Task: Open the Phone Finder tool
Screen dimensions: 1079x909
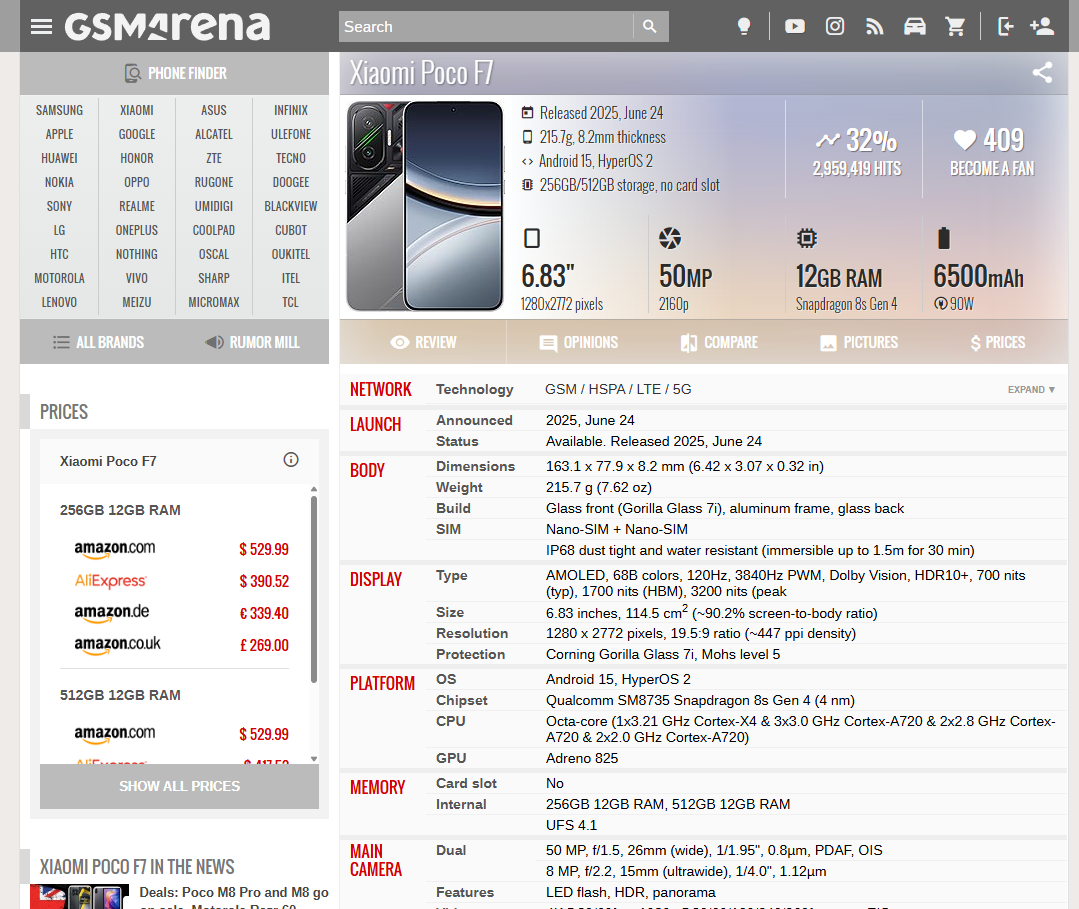Action: pos(175,72)
